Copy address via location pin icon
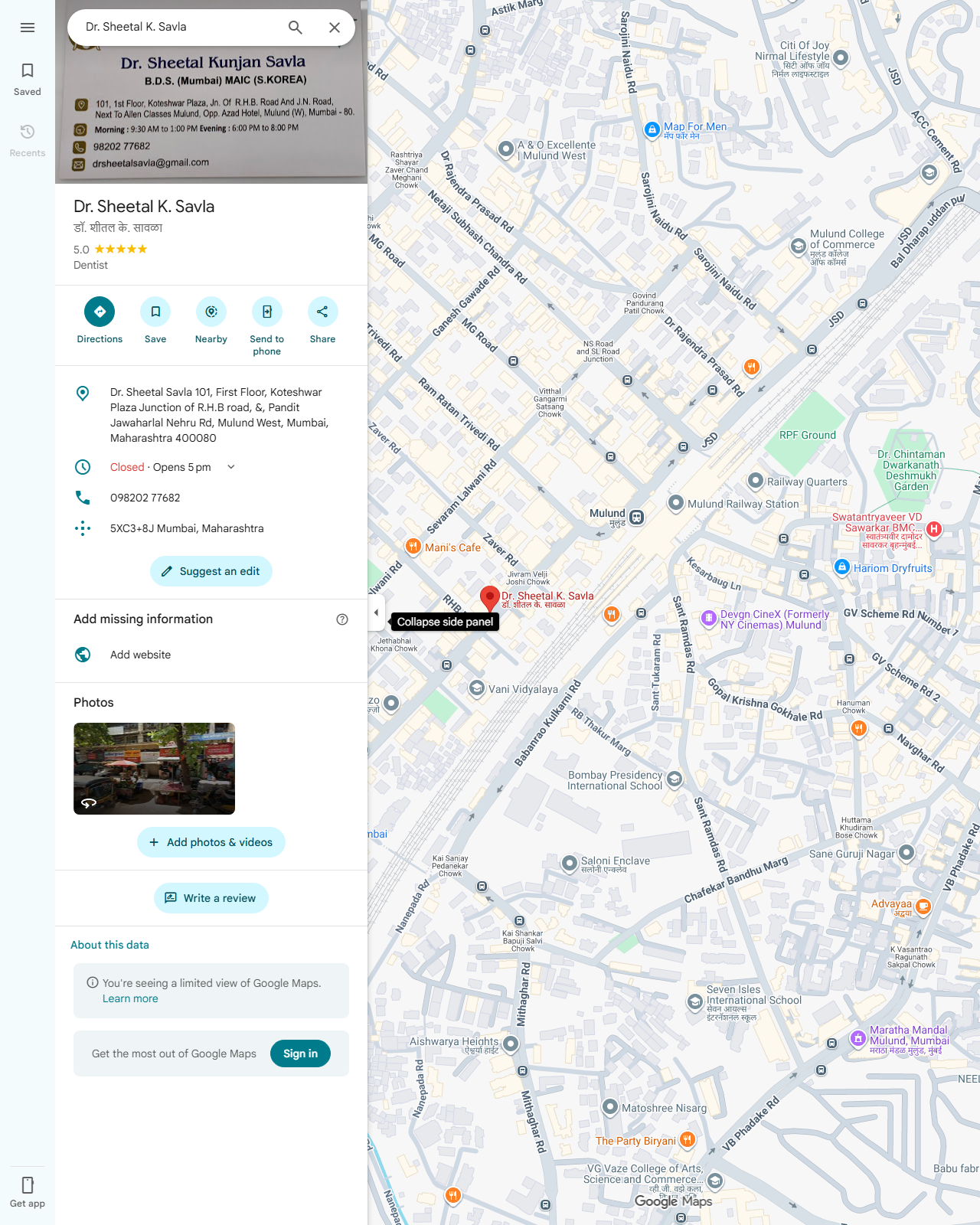980x1225 pixels. pos(83,394)
